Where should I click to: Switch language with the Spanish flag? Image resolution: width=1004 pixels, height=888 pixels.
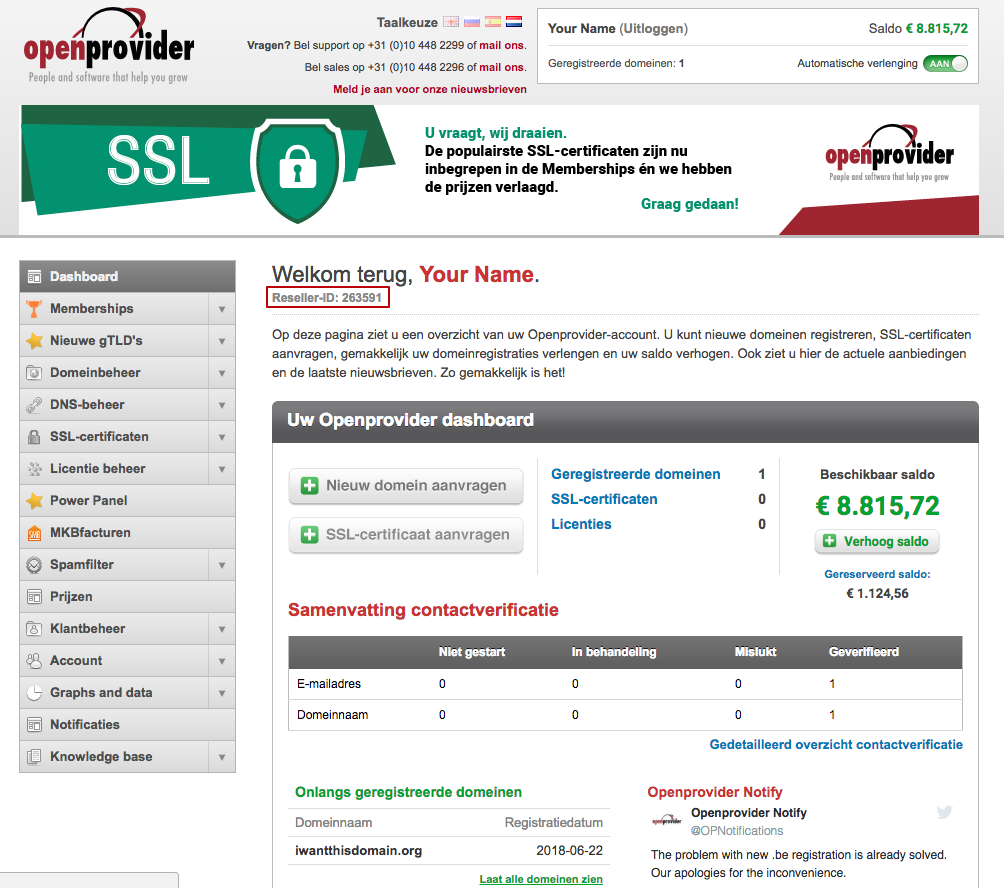pos(493,22)
